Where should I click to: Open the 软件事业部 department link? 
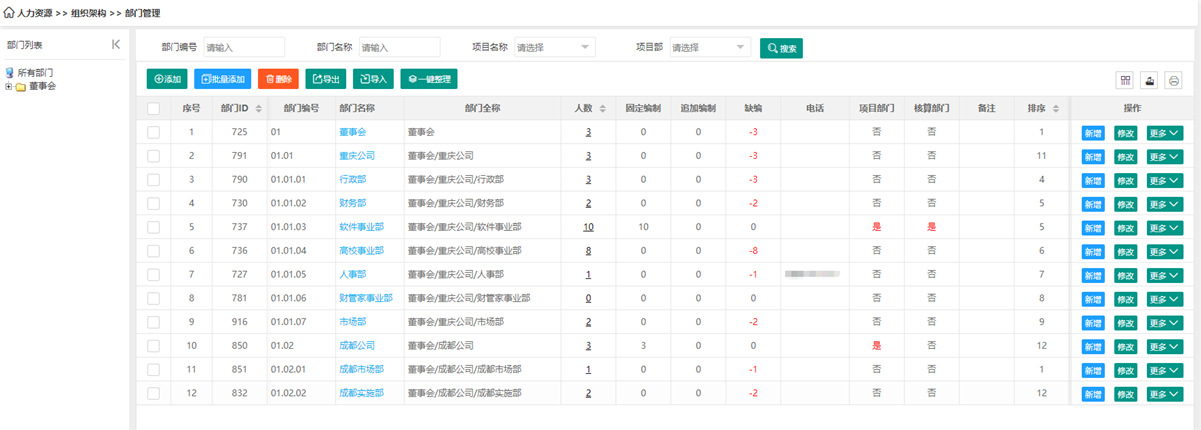(x=361, y=227)
